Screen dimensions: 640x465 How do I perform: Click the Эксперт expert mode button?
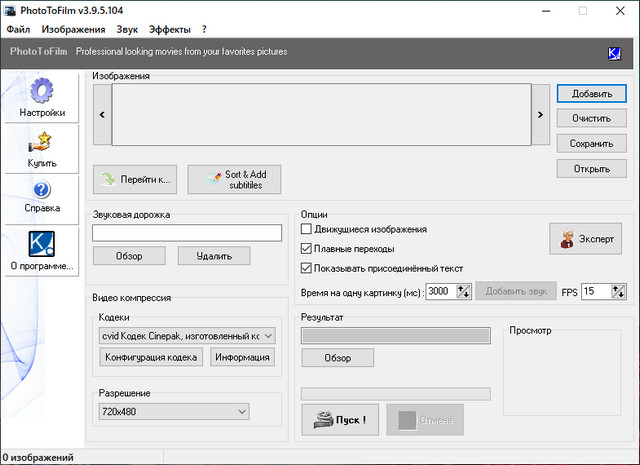[586, 238]
